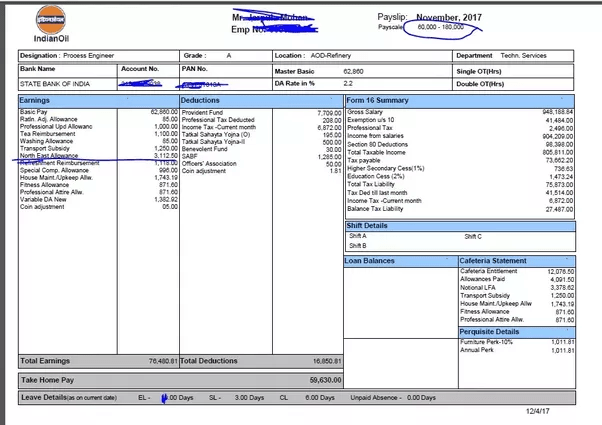Click the 'Shift A' label
The width and height of the screenshot is (602, 425).
point(358,236)
